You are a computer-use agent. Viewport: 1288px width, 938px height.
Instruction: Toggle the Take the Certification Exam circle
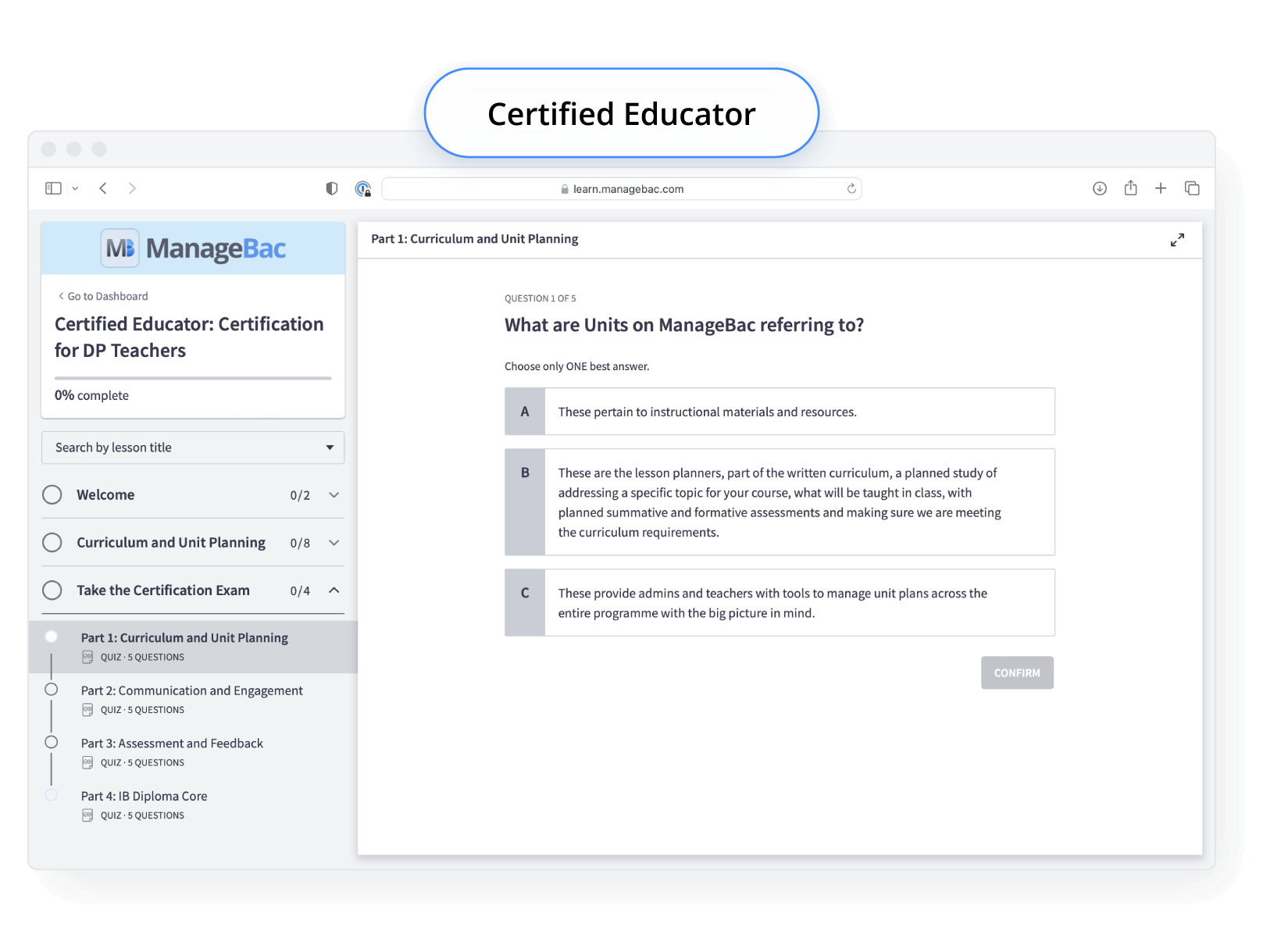point(52,590)
